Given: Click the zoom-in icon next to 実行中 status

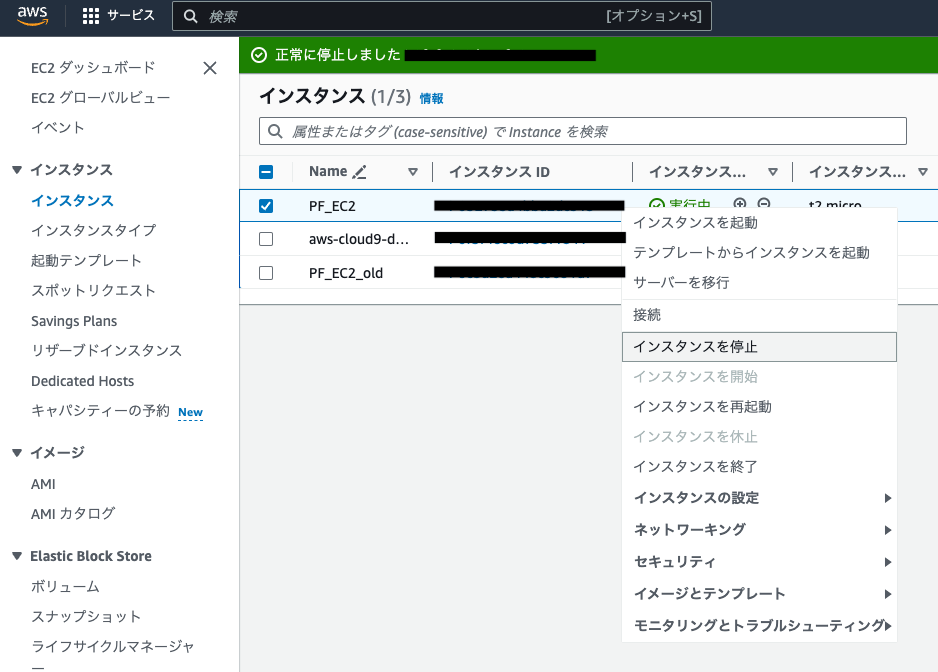Looking at the screenshot, I should [739, 203].
